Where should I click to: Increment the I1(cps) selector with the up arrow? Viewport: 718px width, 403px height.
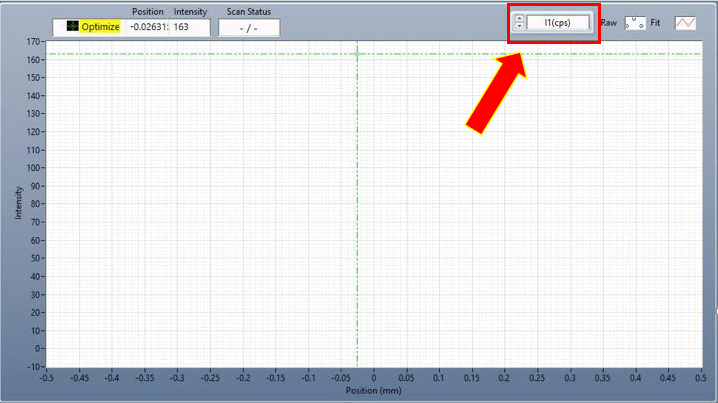tap(519, 19)
